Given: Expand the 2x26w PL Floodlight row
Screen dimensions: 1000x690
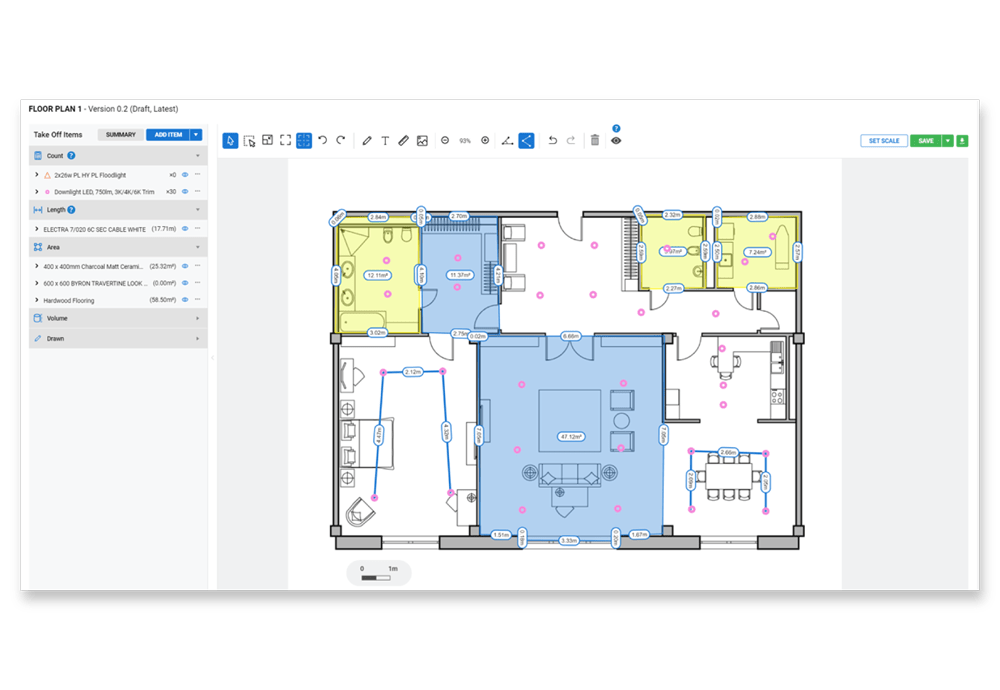Looking at the screenshot, I should [x=36, y=175].
